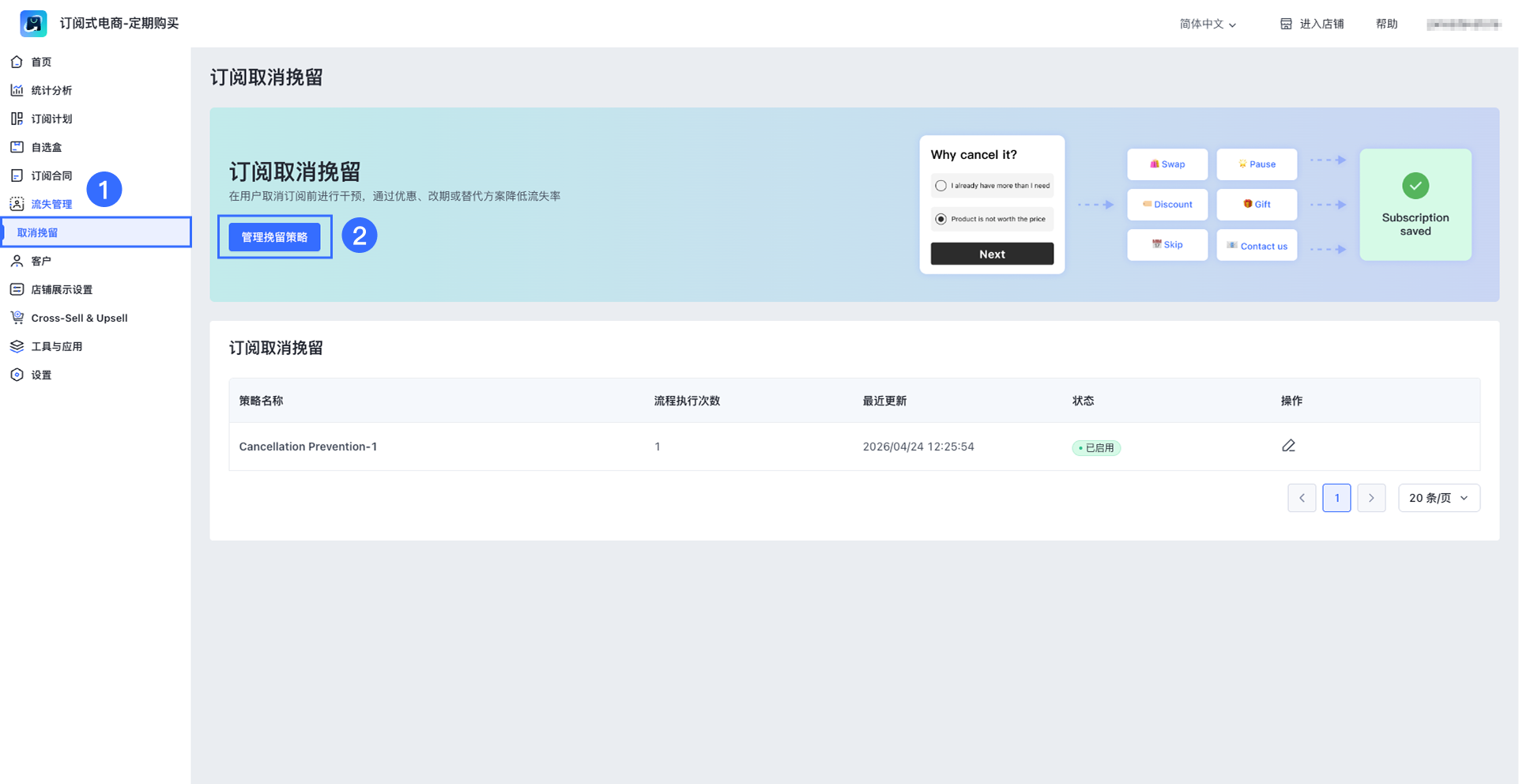Click the 订阅合同 document icon
The width and height of the screenshot is (1519, 784).
(x=17, y=175)
